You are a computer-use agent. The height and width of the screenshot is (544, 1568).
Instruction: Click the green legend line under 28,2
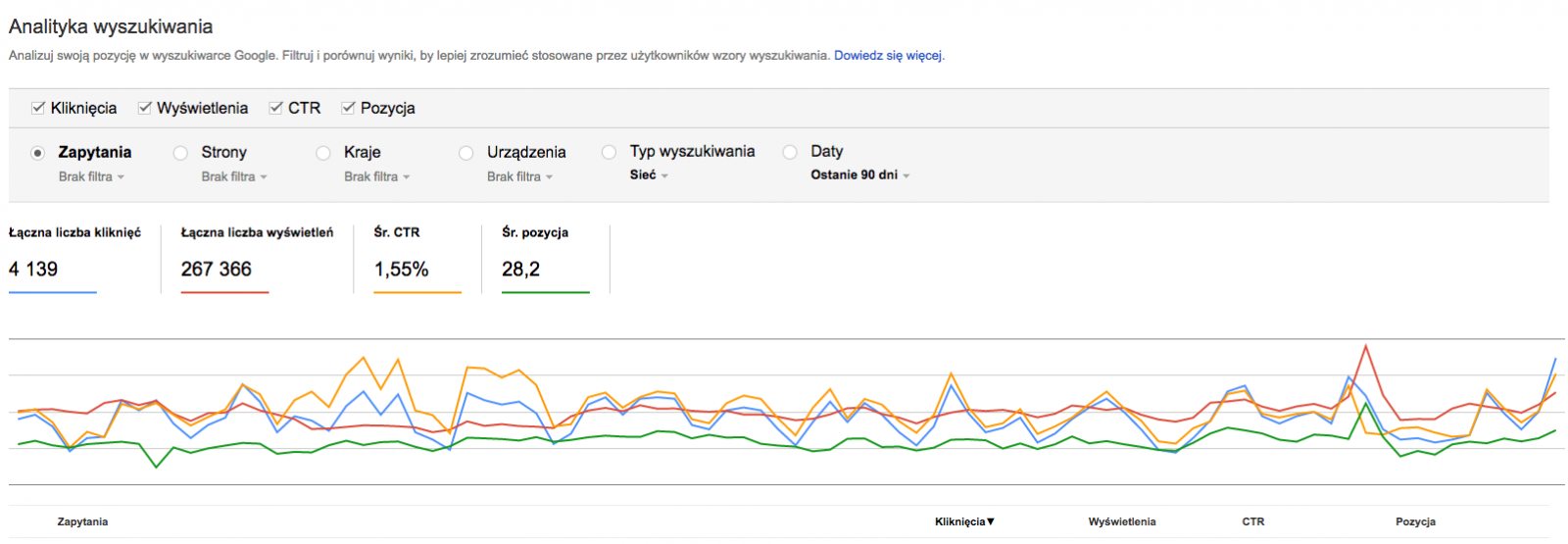point(545,292)
